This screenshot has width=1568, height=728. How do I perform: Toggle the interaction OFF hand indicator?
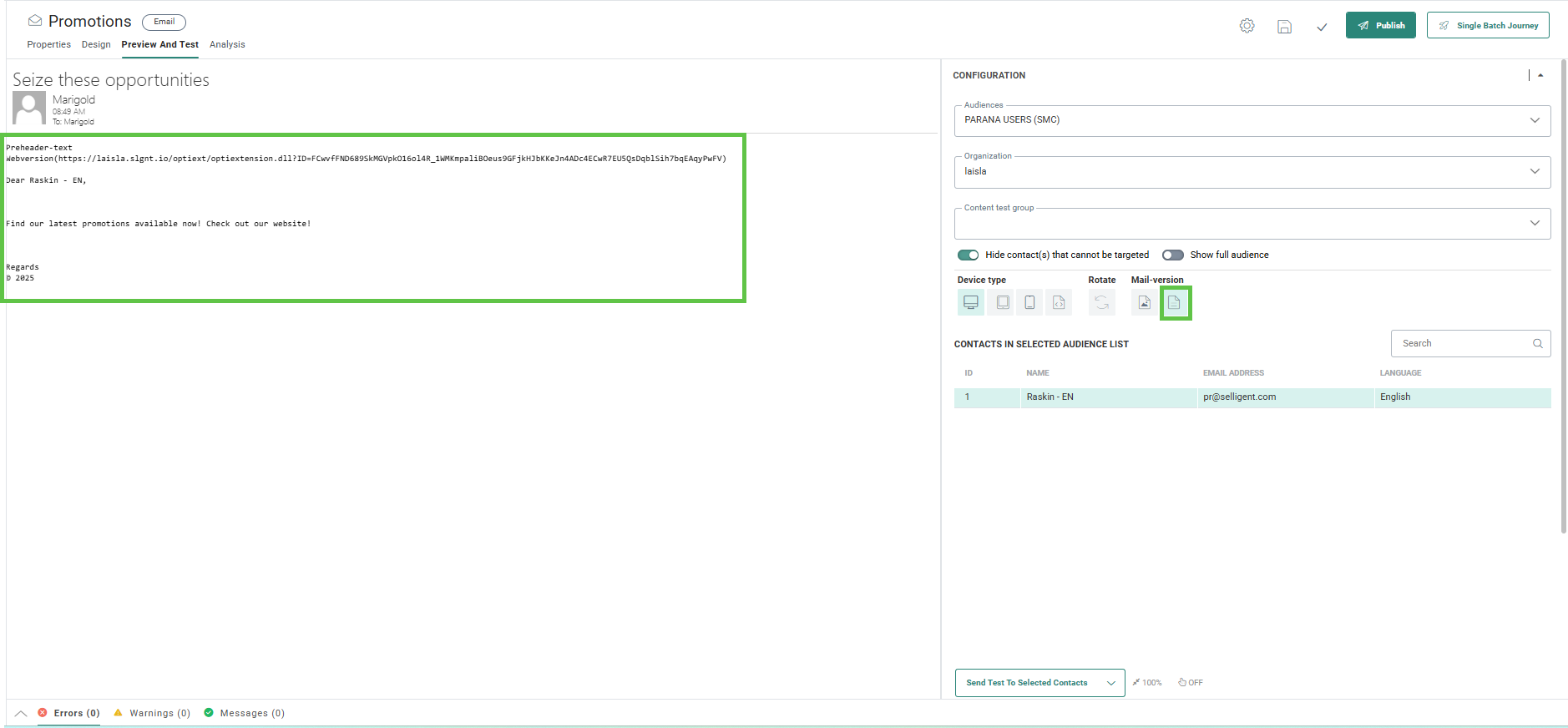(x=1190, y=683)
